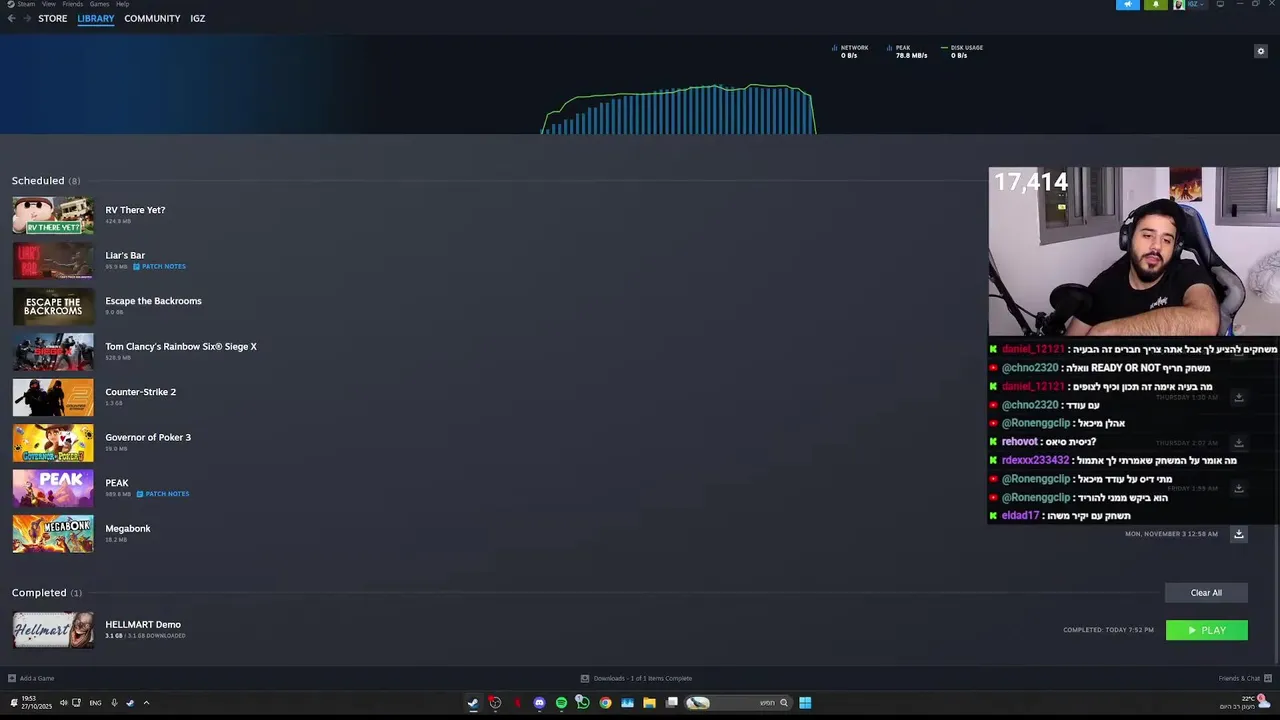The image size is (1280, 720).
Task: Select the Governor of Poker 3 entry
Action: click(148, 437)
